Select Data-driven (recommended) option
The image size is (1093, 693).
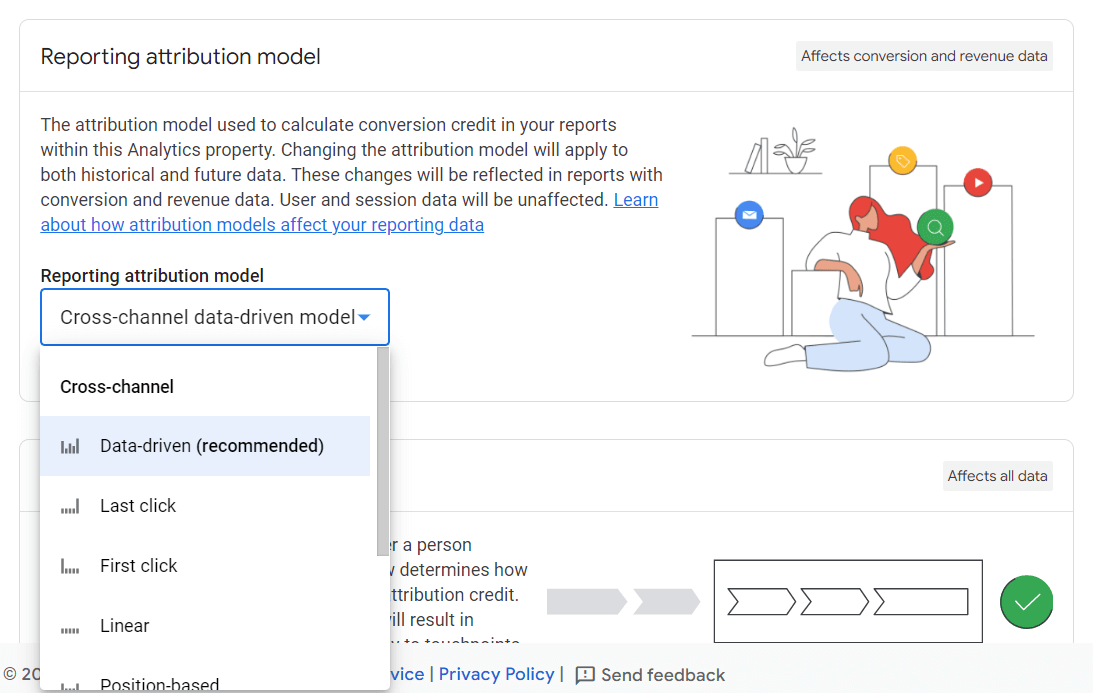tap(205, 446)
